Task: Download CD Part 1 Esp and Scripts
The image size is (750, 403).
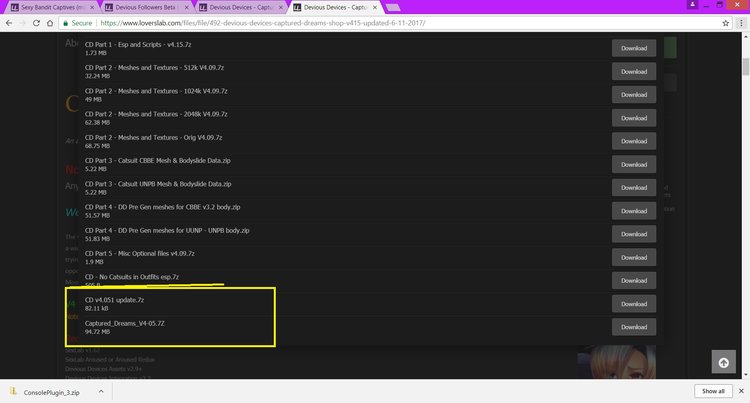Action: tap(634, 48)
